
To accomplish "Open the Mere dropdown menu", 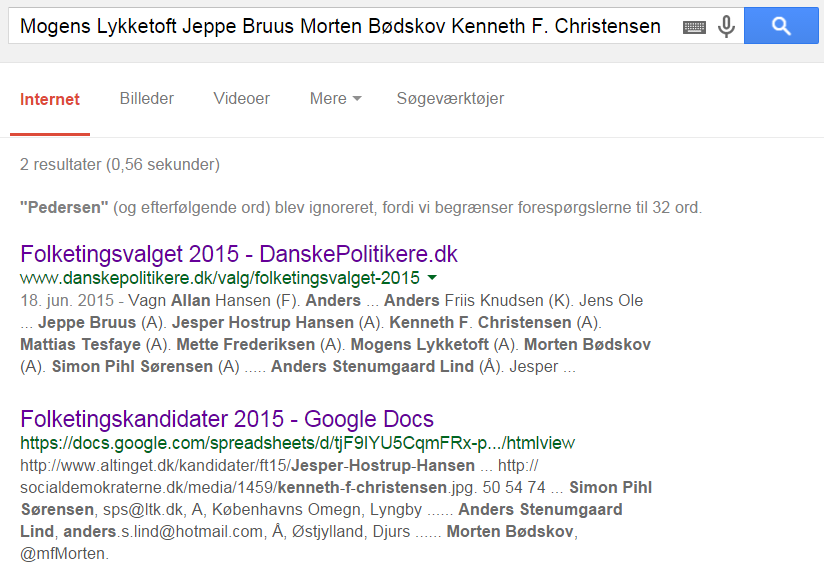I will click(335, 98).
